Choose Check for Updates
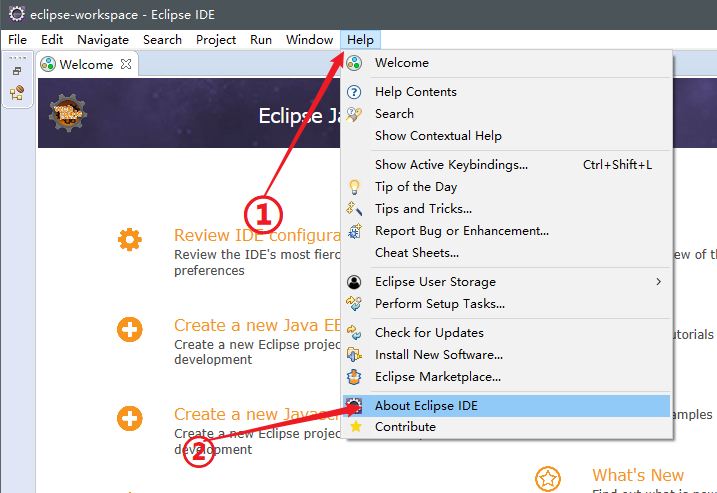Screen dimensions: 717x493 point(507,332)
